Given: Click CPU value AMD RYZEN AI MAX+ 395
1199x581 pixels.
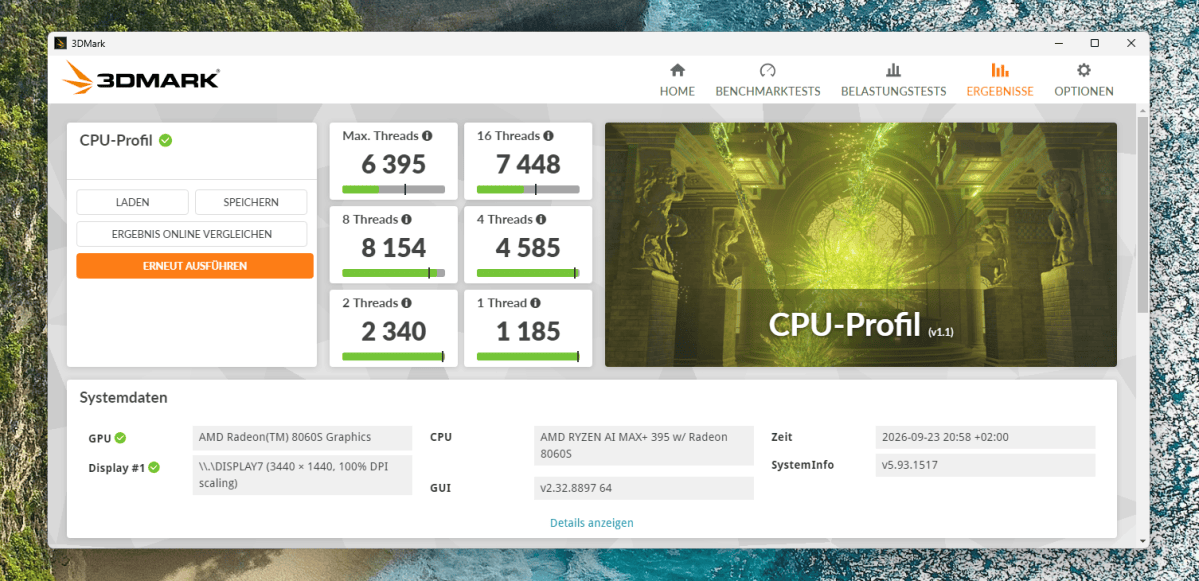Looking at the screenshot, I should [x=644, y=446].
